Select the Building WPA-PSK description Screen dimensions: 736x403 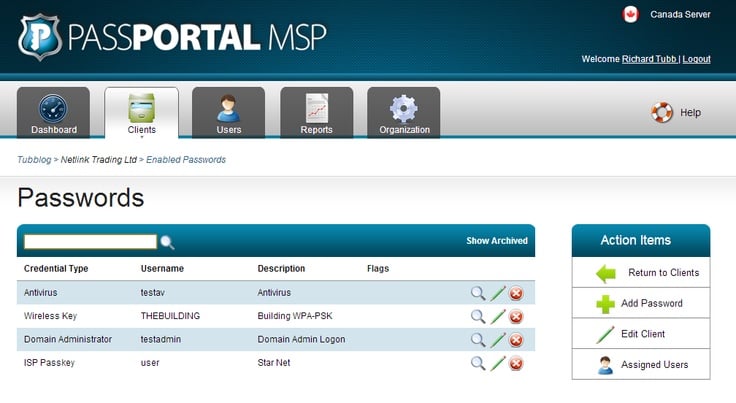tap(295, 316)
